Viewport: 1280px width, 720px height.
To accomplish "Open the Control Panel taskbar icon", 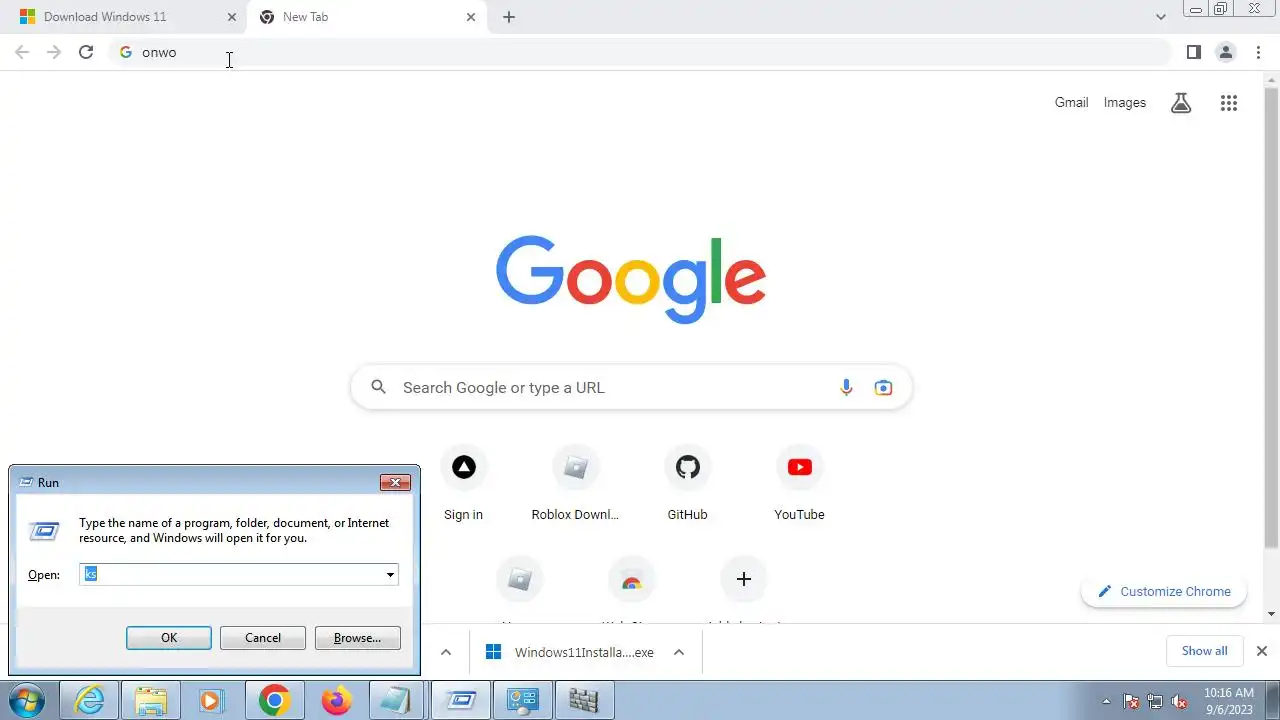I will [x=522, y=700].
